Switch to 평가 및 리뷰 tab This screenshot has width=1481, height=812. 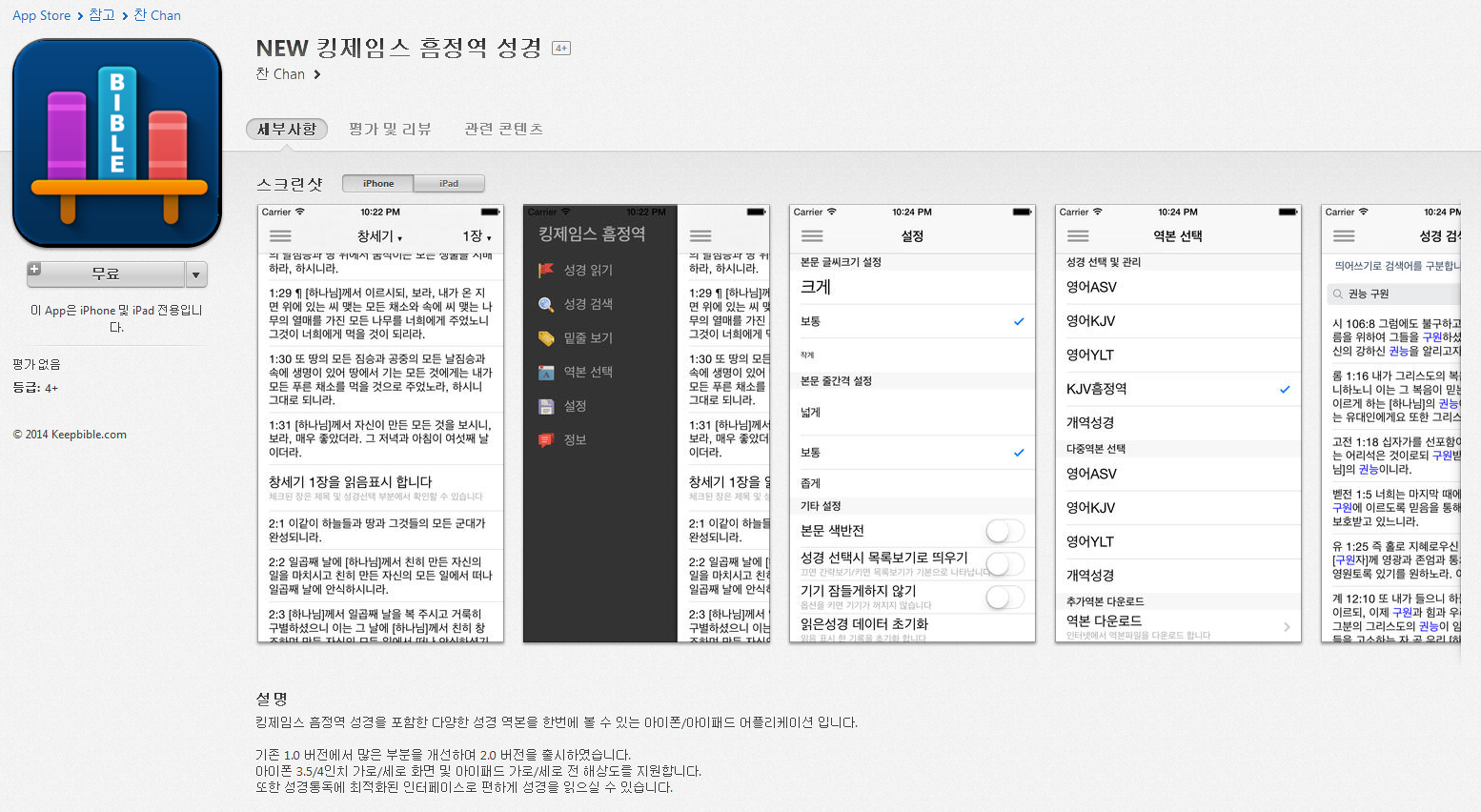[x=390, y=129]
